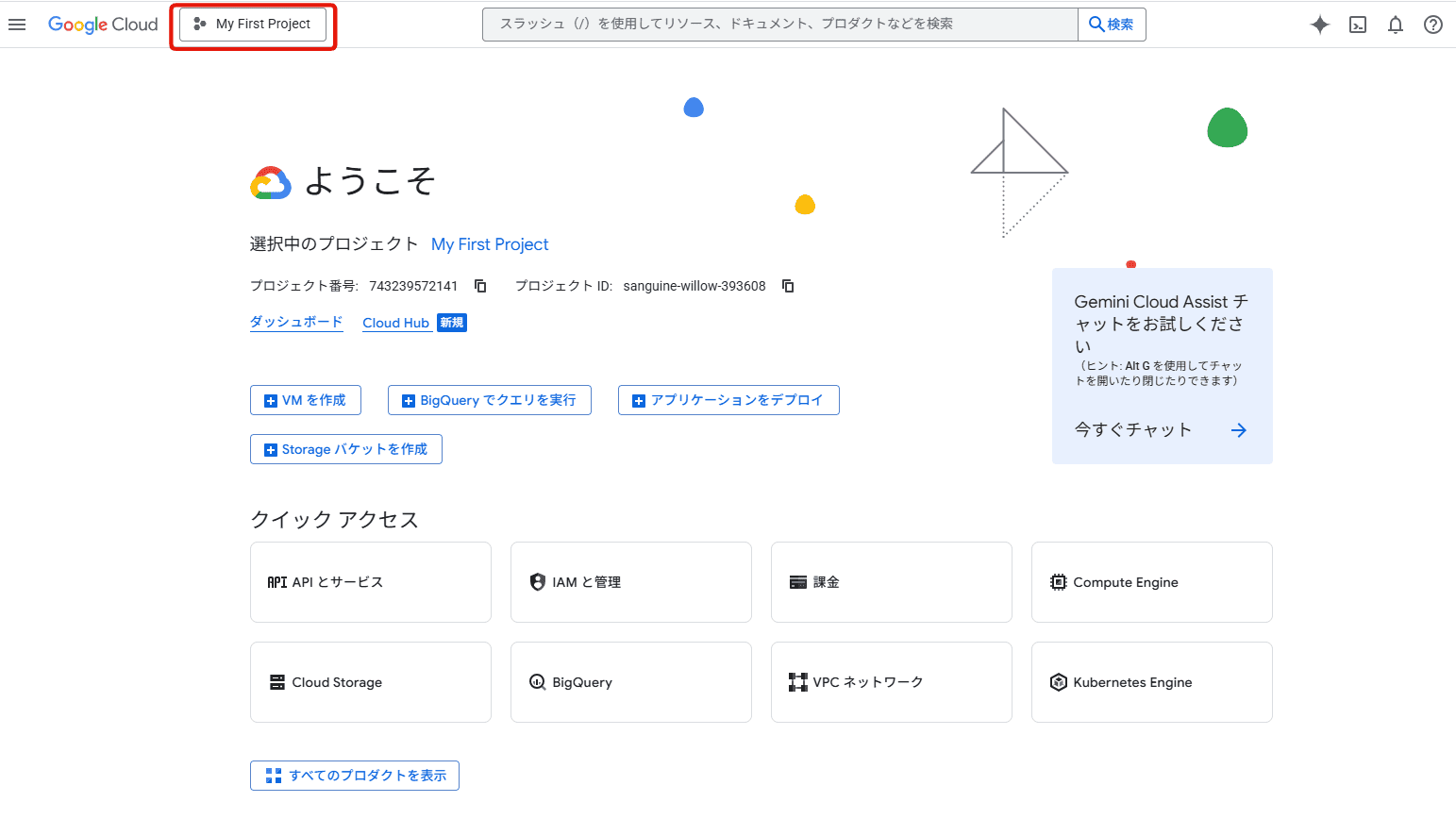Open the My First Project picker
Image resolution: width=1456 pixels, height=819 pixels.
(253, 25)
